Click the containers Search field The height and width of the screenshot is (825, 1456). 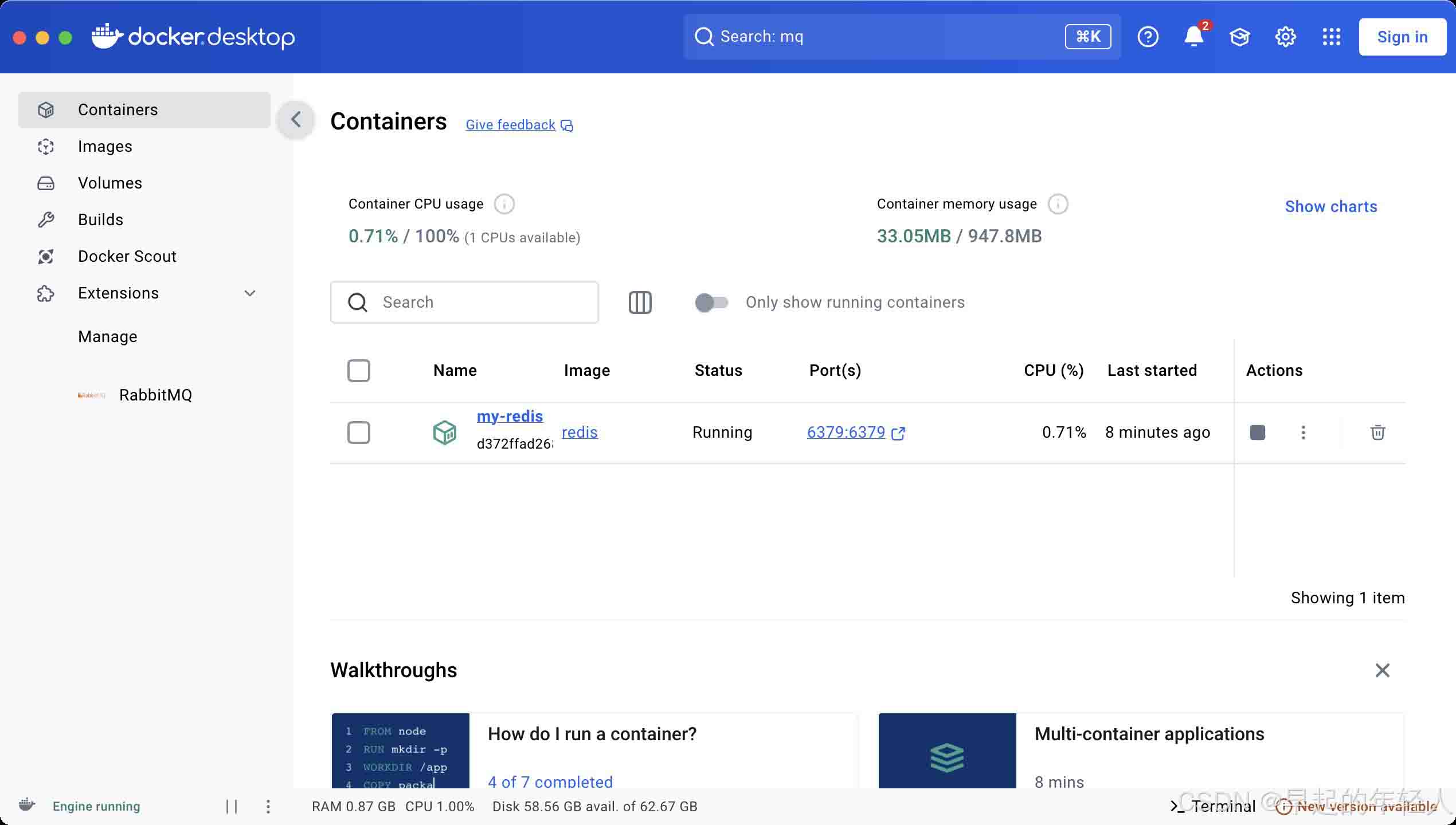464,302
